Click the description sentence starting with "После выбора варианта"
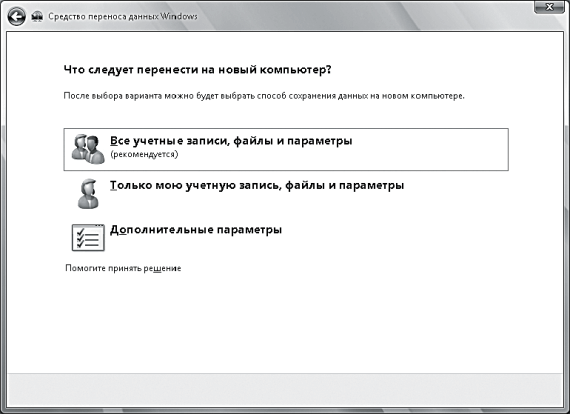This screenshot has width=570, height=414. pyautogui.click(x=264, y=96)
